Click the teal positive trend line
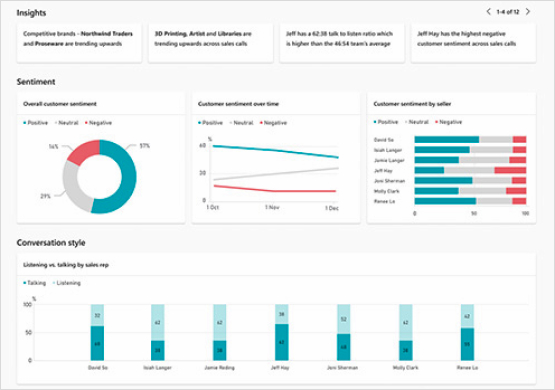 pos(275,151)
